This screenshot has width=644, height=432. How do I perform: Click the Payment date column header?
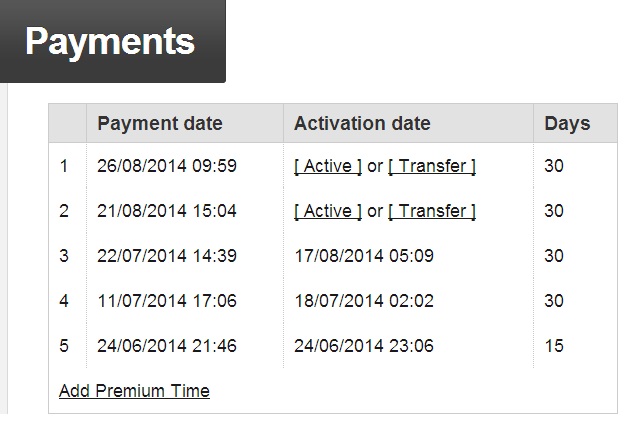coord(160,124)
